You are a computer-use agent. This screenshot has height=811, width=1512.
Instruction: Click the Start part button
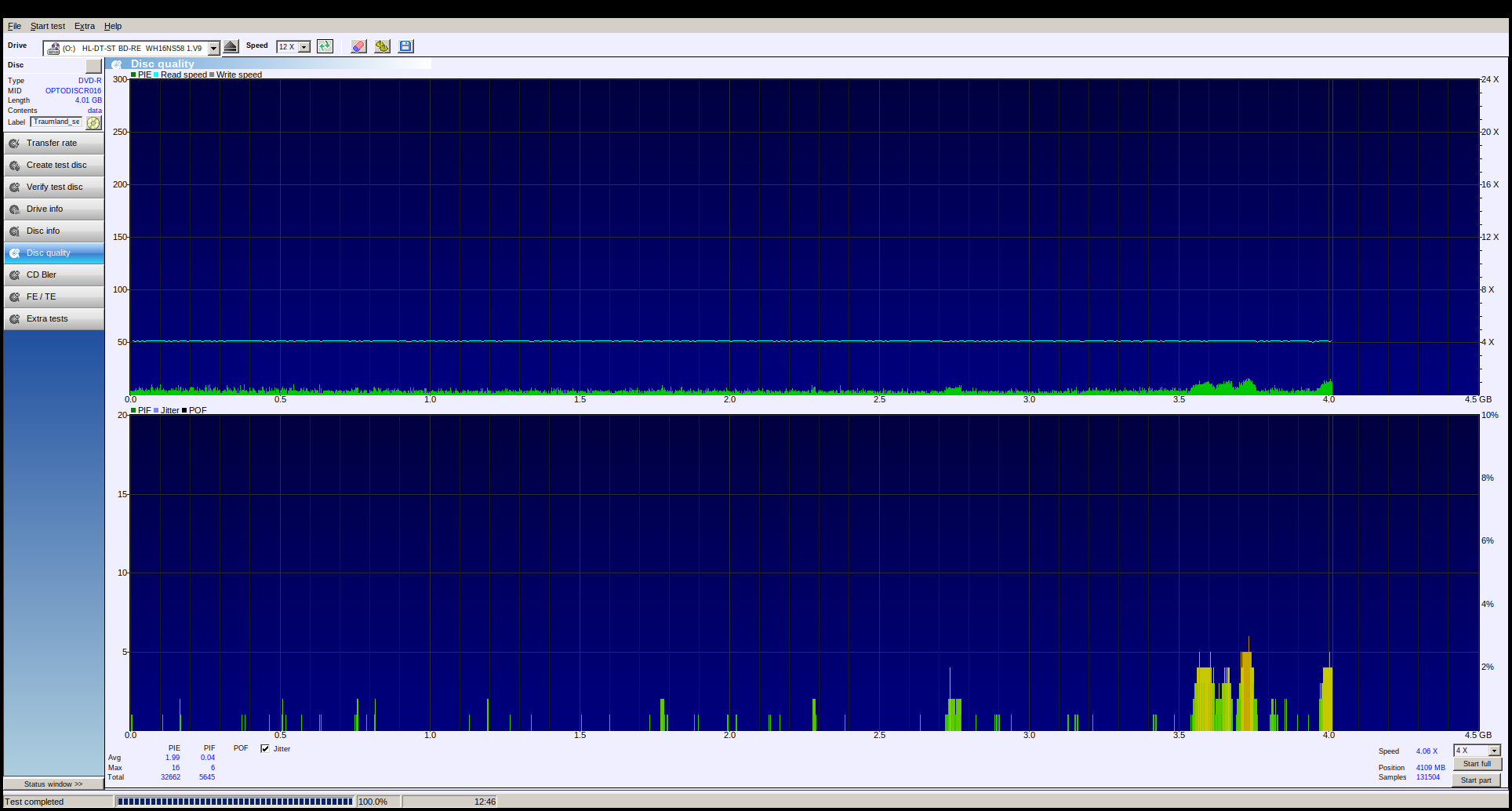point(1477,780)
